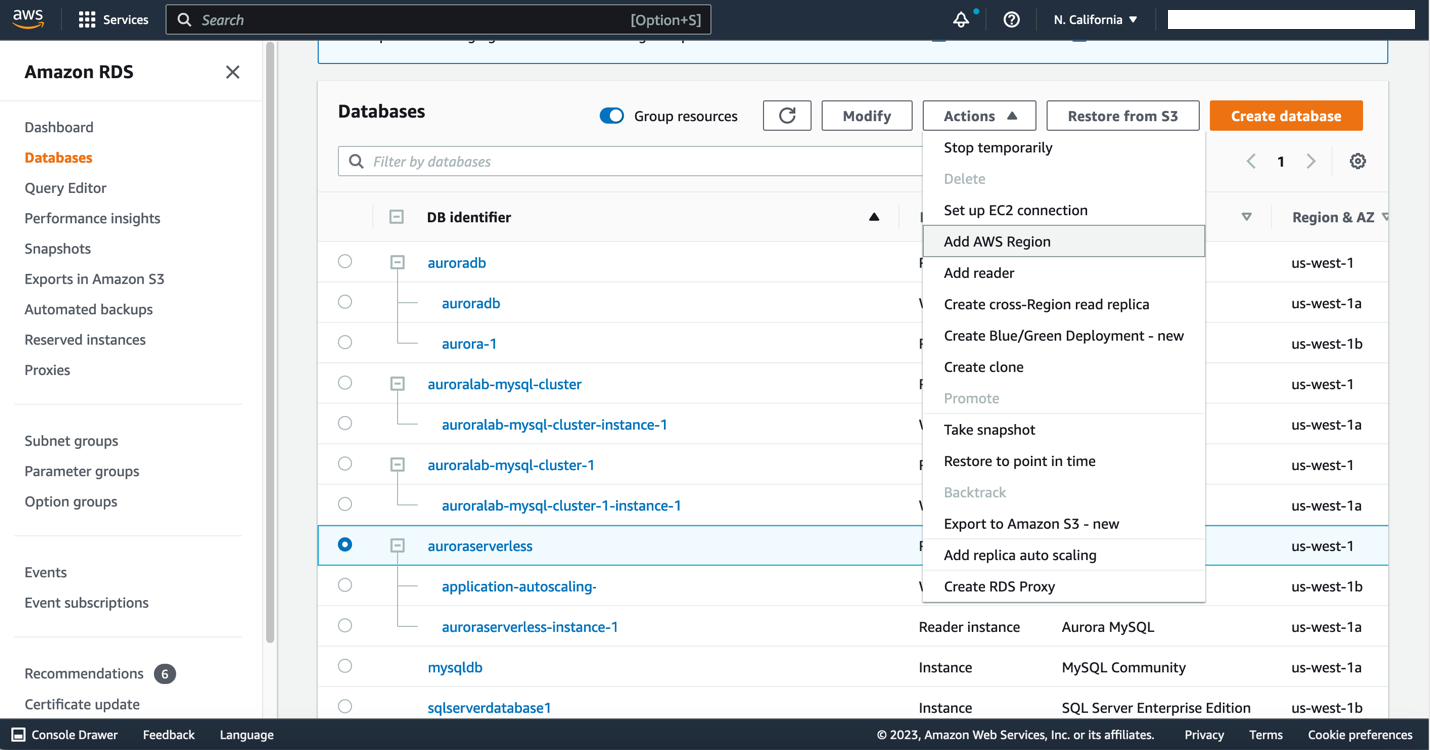The image size is (1430, 750).
Task: Select the aurora-1 instance radio button
Action: point(345,342)
